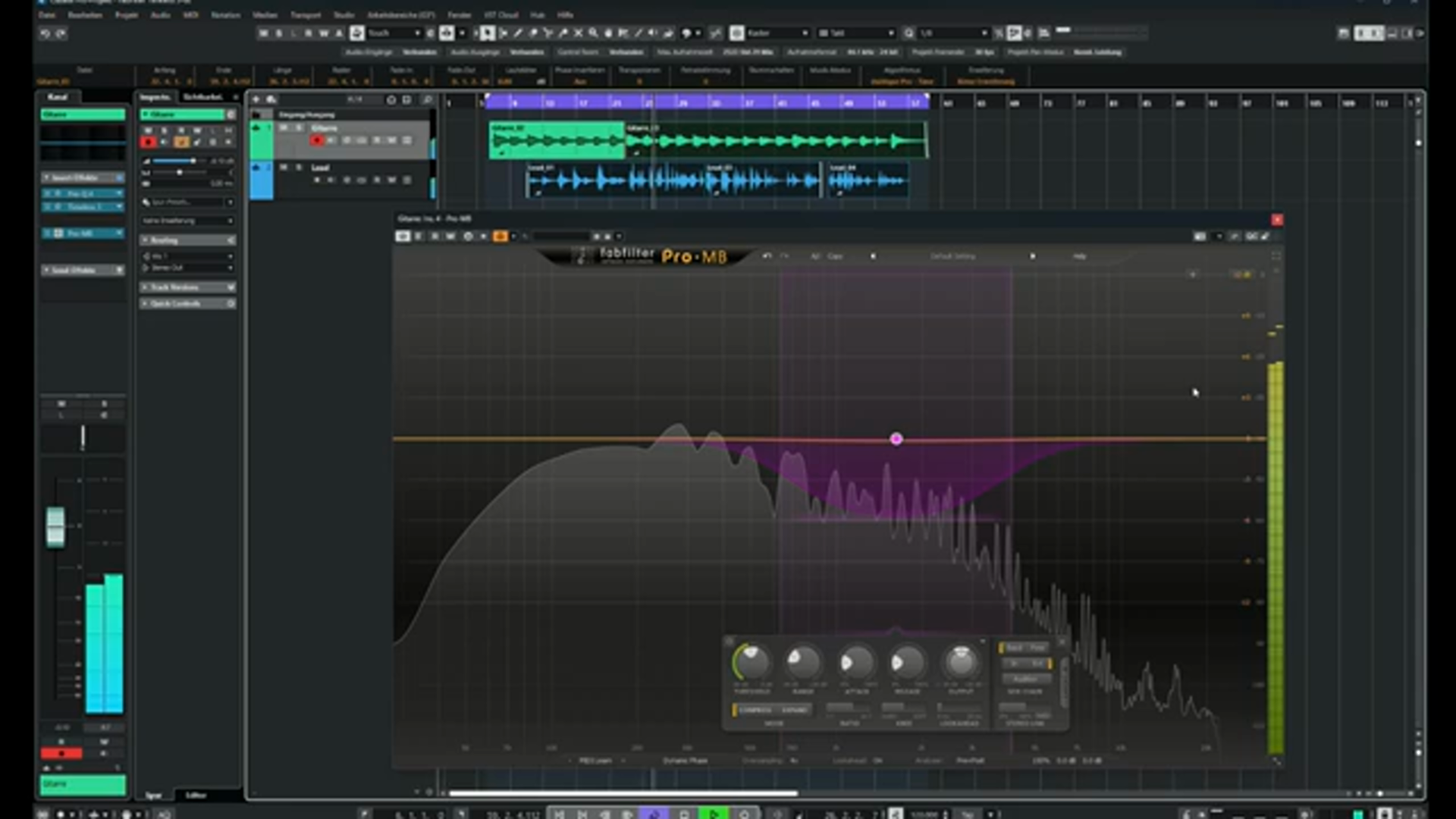Select the Split scissors tool
The width and height of the screenshot is (1456, 819).
[x=548, y=33]
